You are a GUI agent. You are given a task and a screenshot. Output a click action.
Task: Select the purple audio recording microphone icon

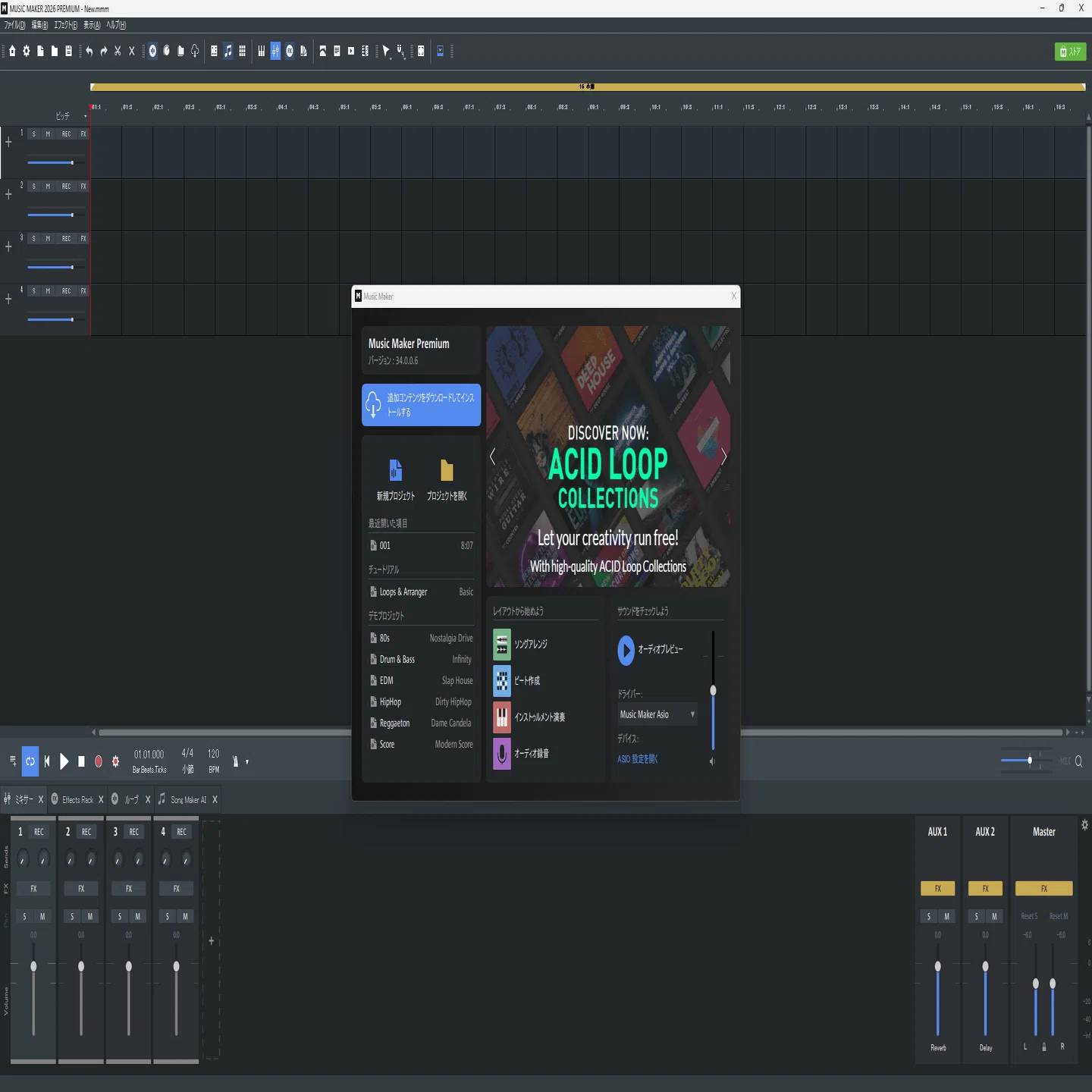tap(502, 754)
